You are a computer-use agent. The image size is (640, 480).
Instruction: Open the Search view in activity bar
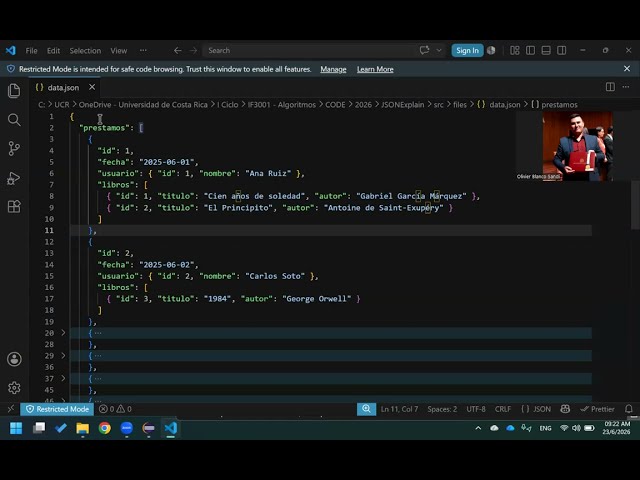[x=14, y=120]
